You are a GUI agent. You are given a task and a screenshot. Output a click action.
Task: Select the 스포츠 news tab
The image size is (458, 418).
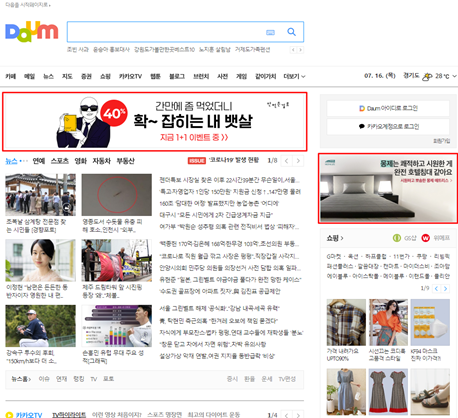pos(60,161)
